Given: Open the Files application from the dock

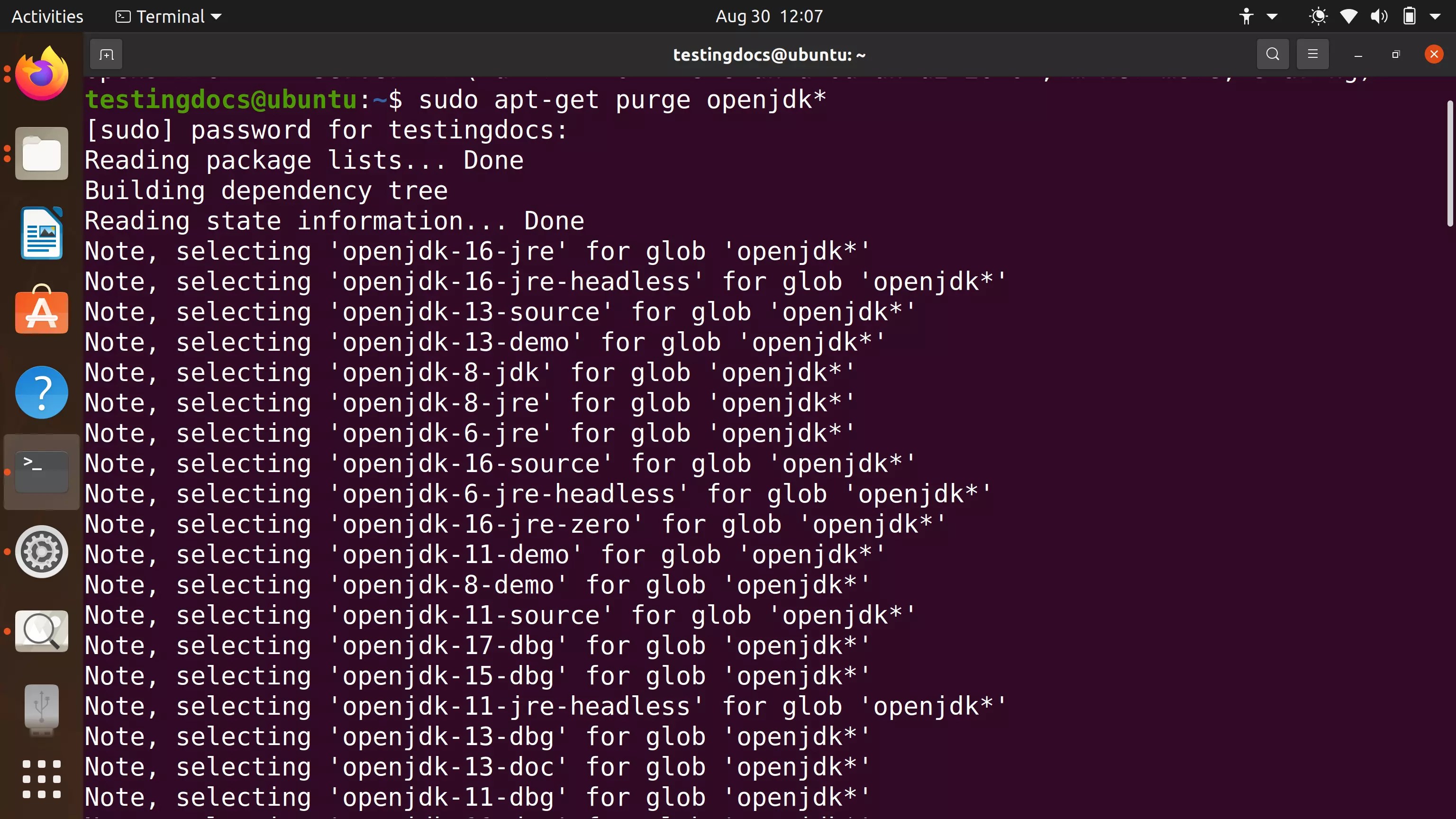Looking at the screenshot, I should pyautogui.click(x=41, y=153).
